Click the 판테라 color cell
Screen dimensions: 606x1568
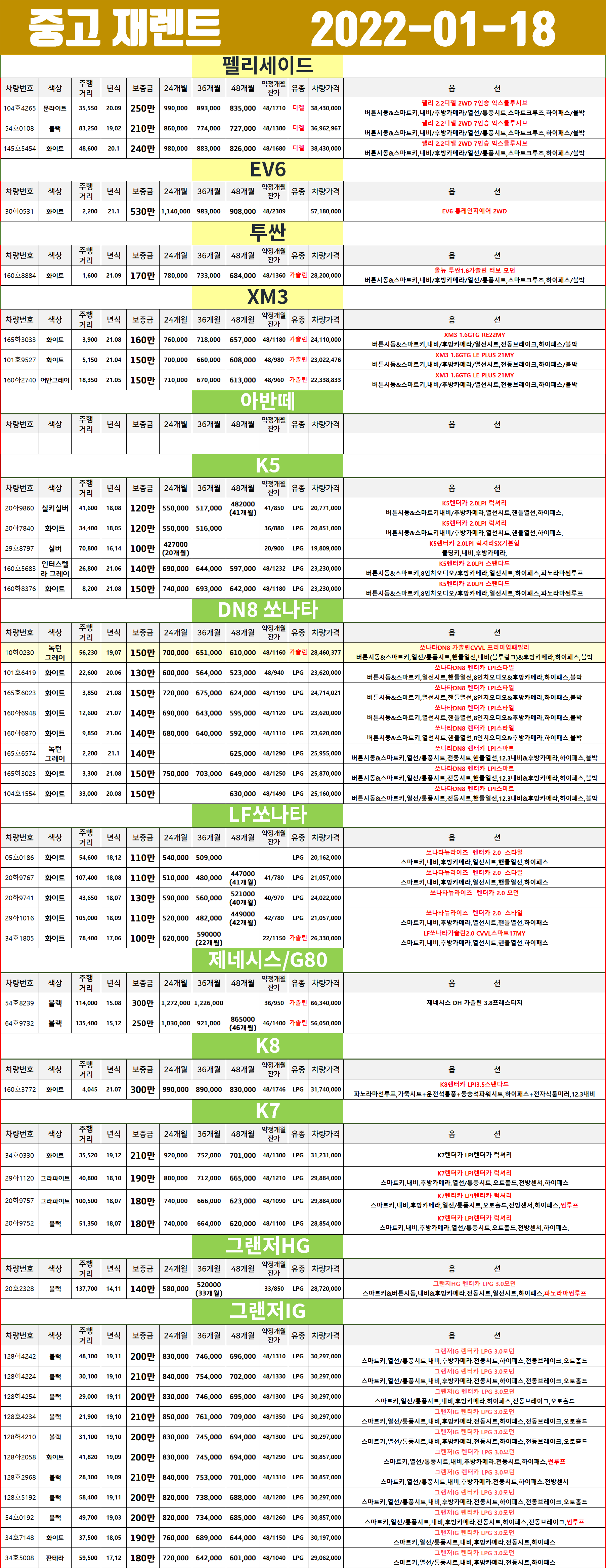pyautogui.click(x=55, y=1558)
